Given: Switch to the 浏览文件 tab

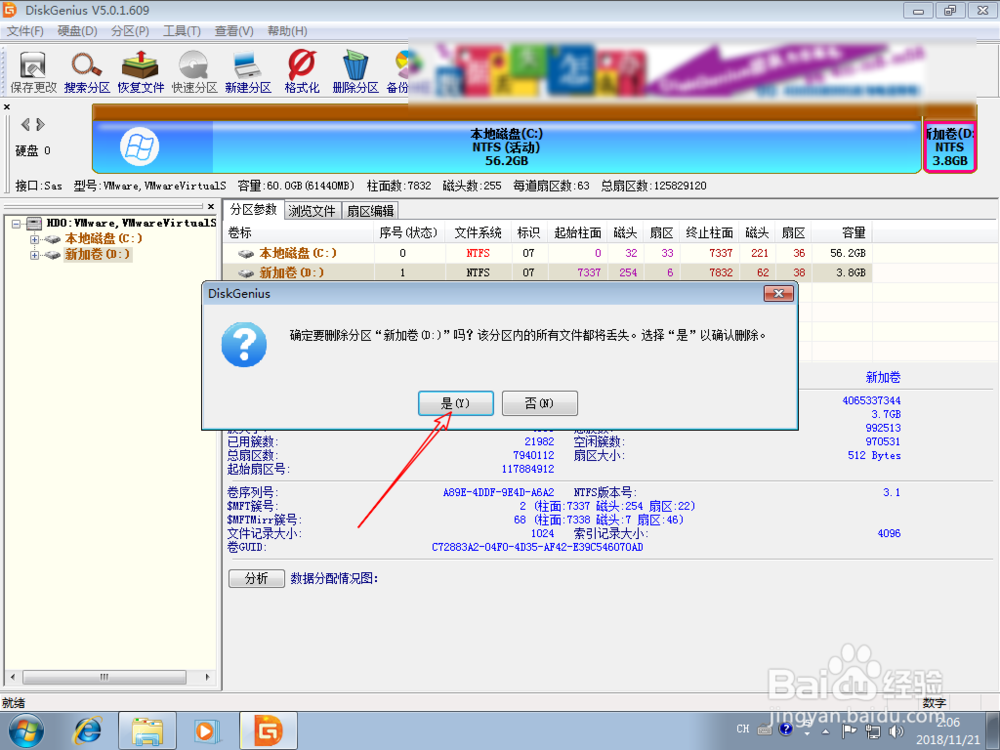Looking at the screenshot, I should 312,210.
